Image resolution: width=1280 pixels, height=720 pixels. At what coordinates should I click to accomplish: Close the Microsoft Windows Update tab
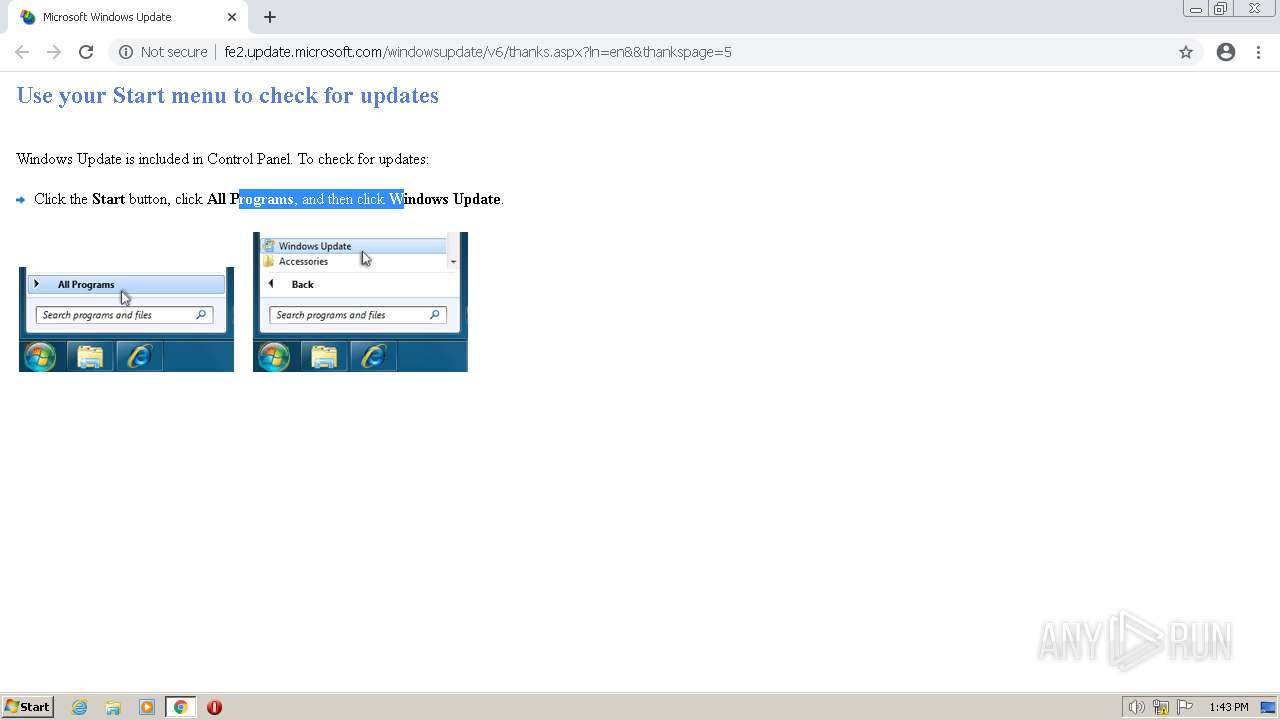(231, 17)
